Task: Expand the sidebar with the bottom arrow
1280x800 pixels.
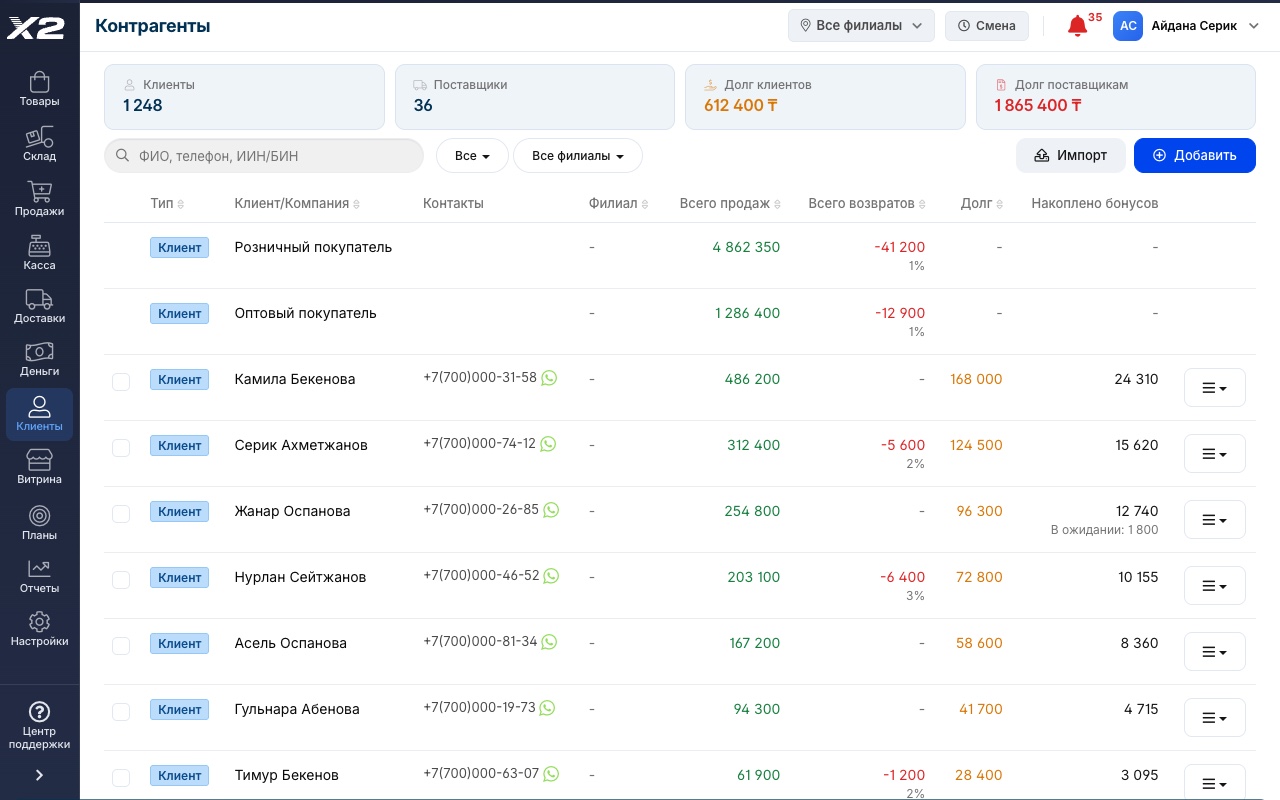Action: click(39, 775)
